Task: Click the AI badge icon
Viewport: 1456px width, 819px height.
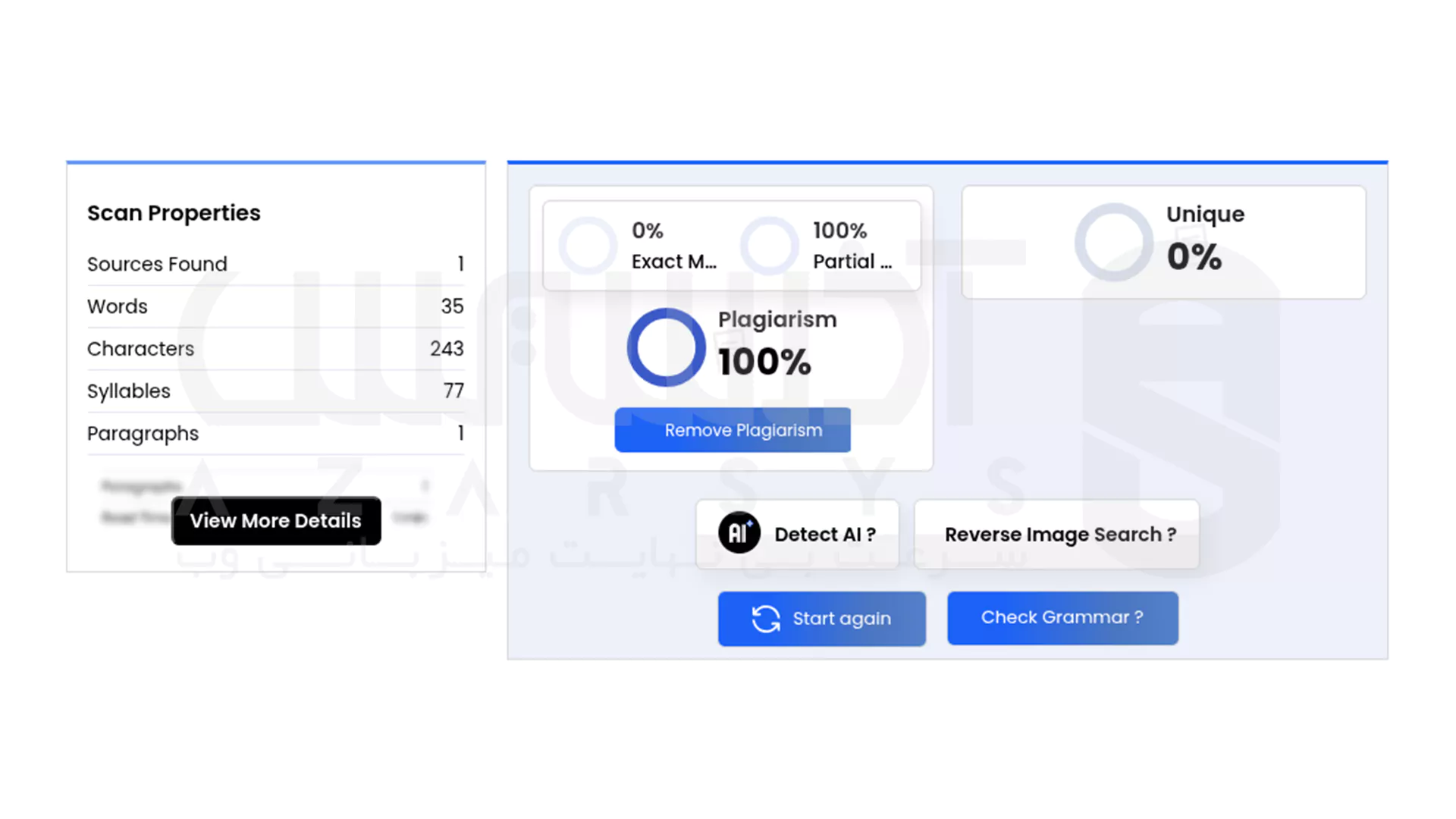Action: point(739,533)
